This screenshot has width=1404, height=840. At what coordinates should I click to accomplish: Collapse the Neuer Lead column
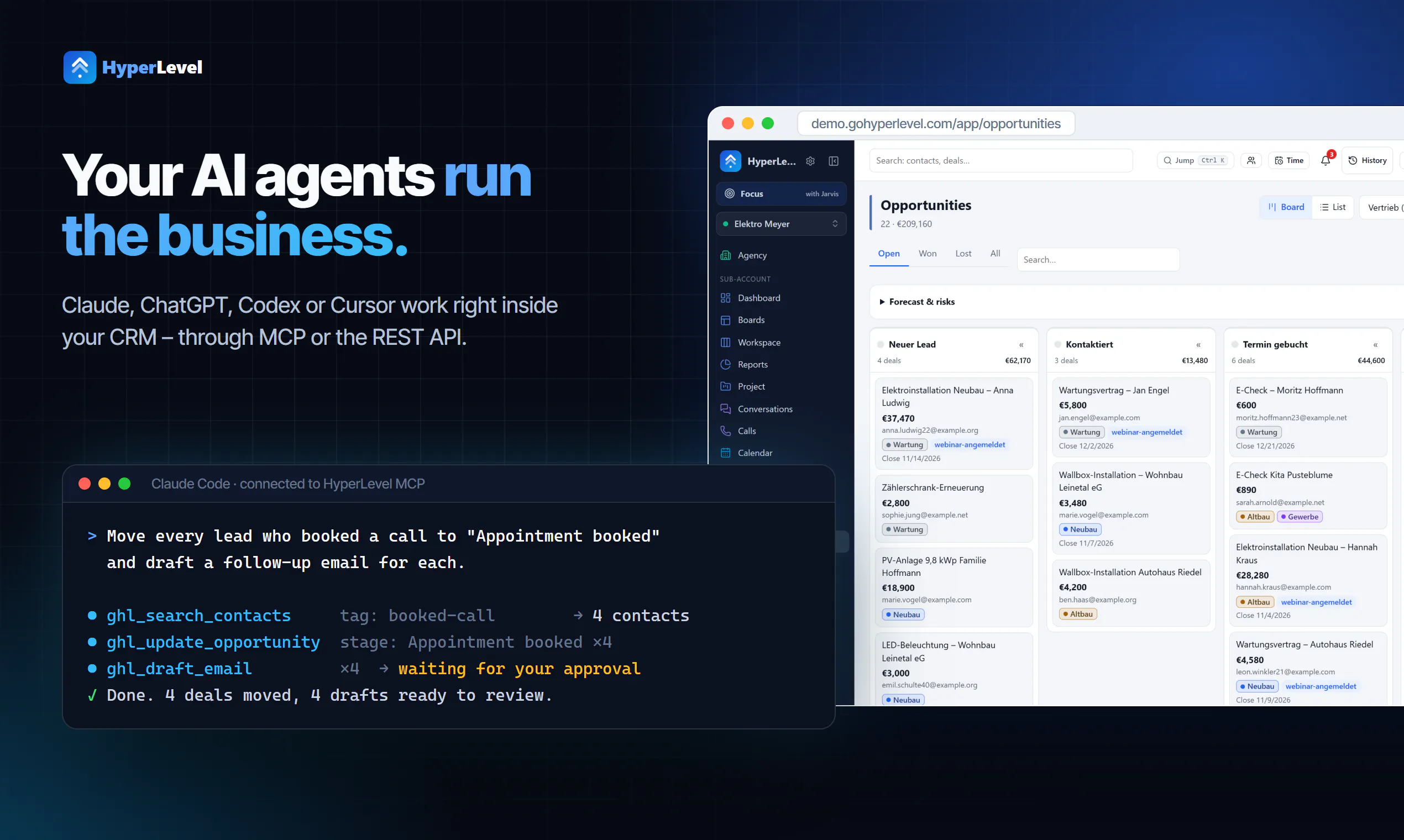(x=1021, y=345)
